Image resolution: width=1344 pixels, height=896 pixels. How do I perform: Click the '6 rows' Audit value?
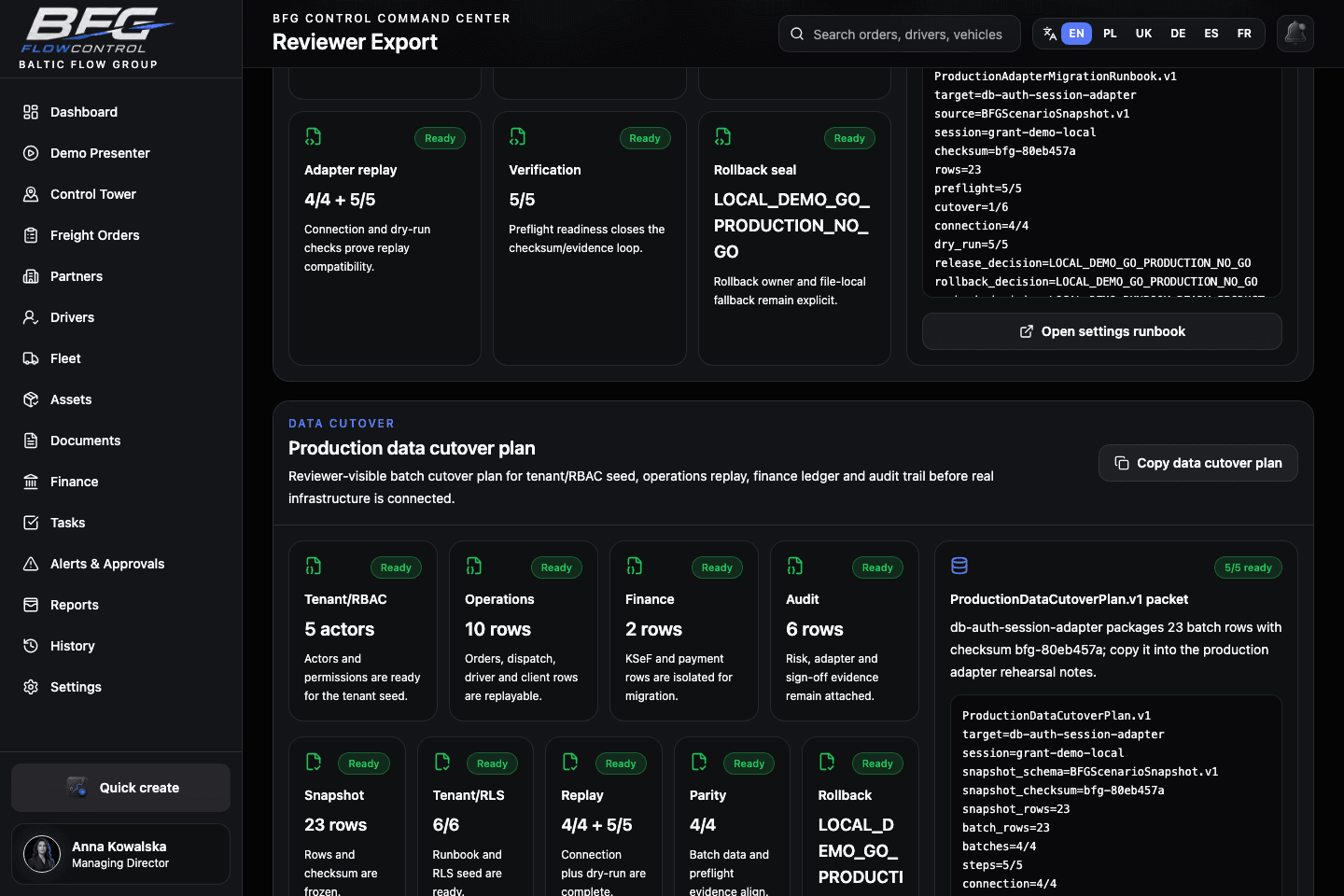pos(815,629)
